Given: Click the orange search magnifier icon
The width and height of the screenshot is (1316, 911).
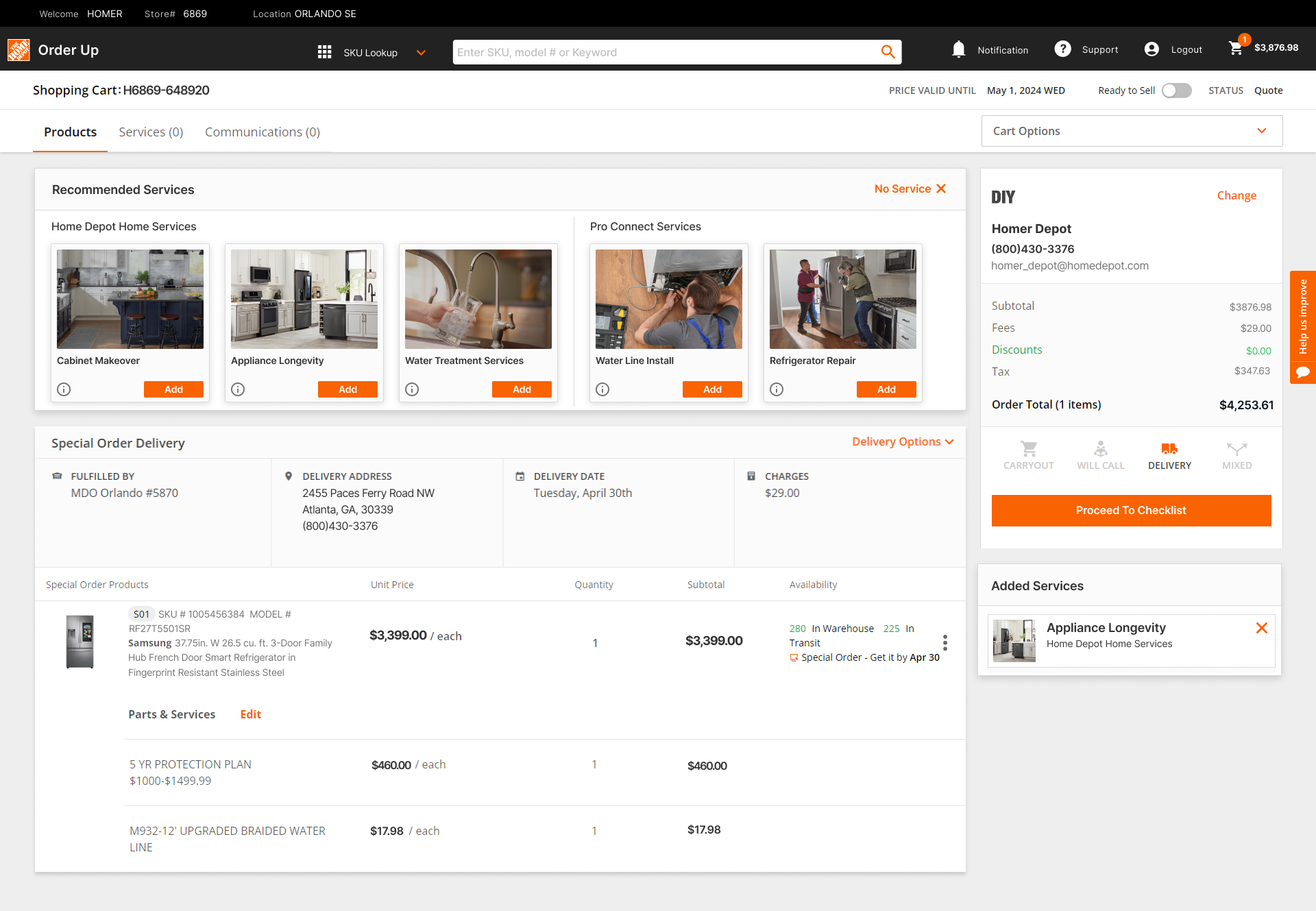Looking at the screenshot, I should pos(888,52).
